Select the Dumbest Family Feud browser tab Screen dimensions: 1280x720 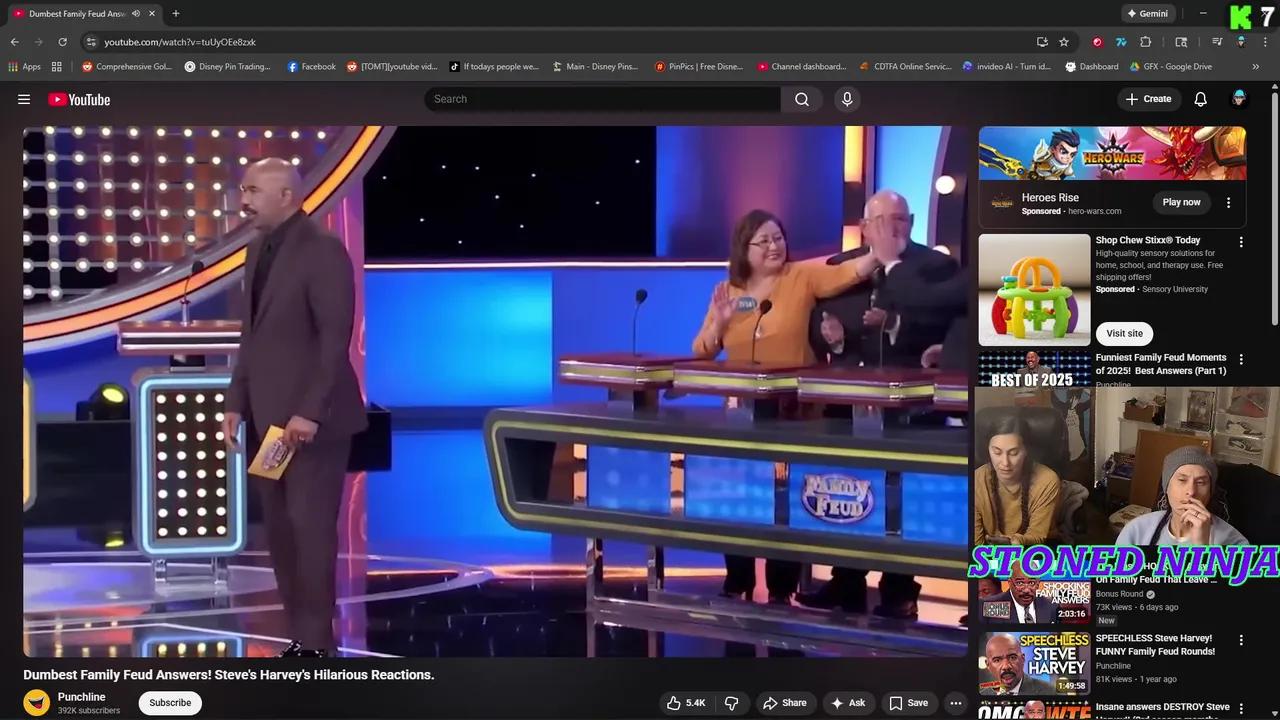[85, 13]
